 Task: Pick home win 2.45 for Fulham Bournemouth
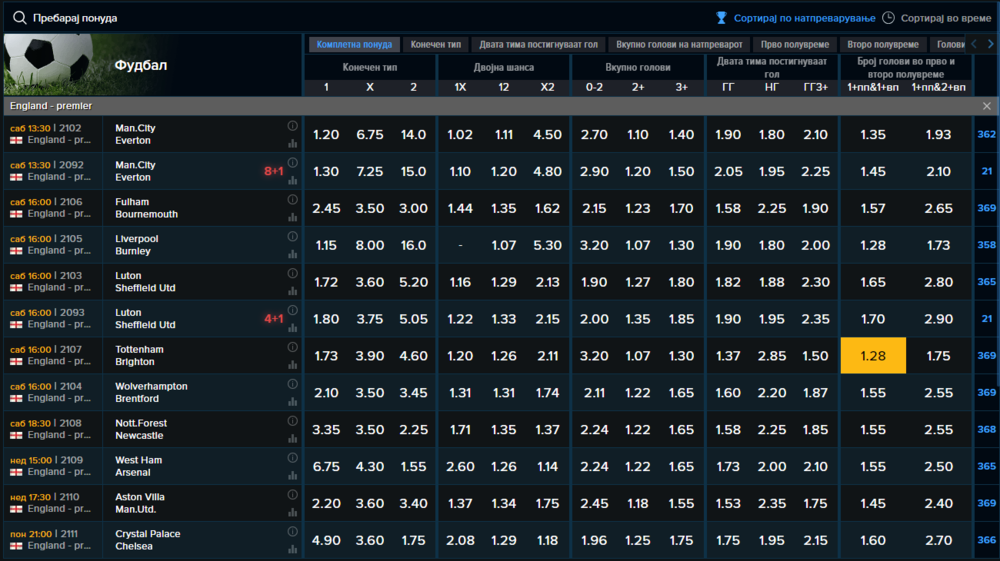pos(326,208)
